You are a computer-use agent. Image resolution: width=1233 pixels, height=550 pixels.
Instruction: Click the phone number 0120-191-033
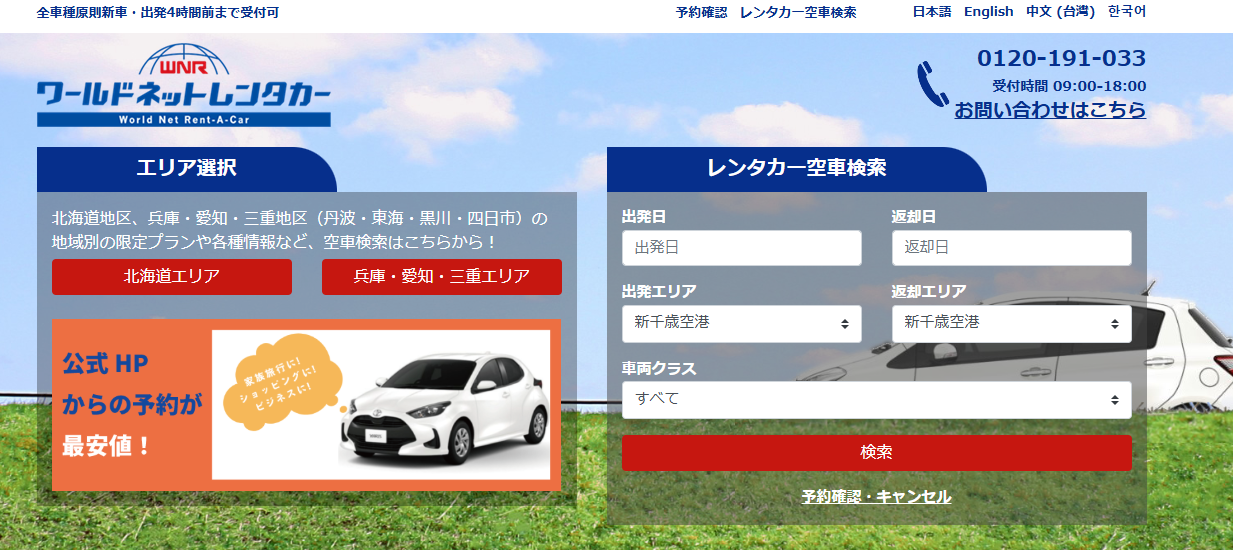tap(1061, 58)
